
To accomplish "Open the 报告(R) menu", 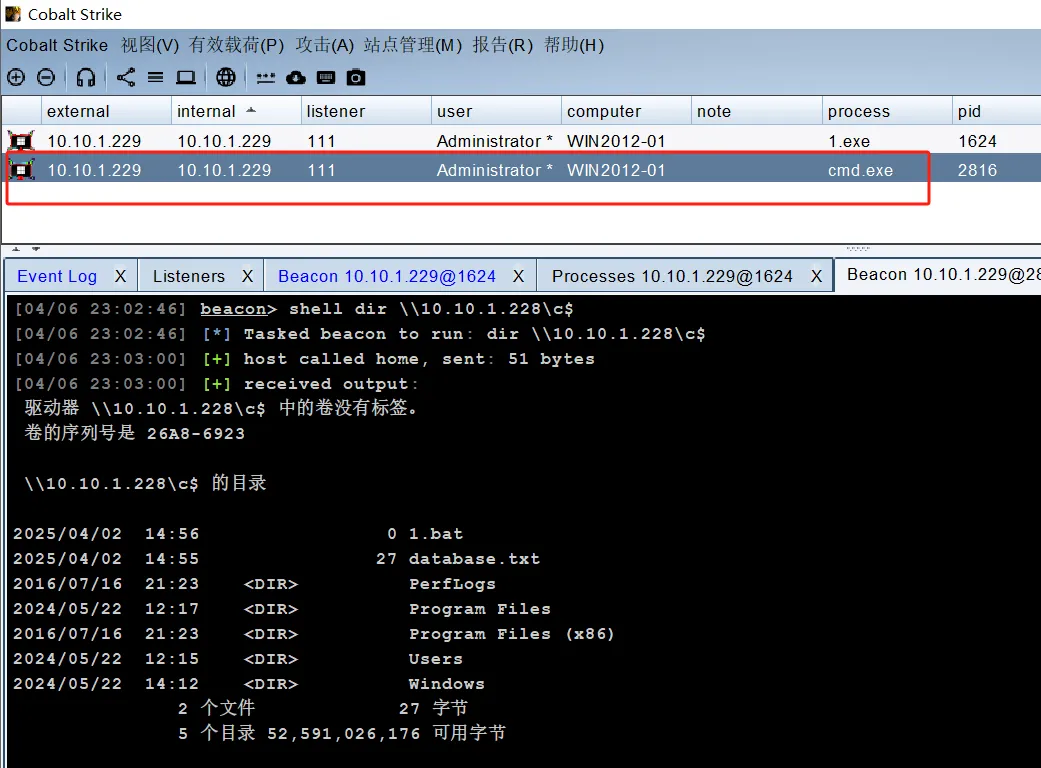I will pos(503,45).
